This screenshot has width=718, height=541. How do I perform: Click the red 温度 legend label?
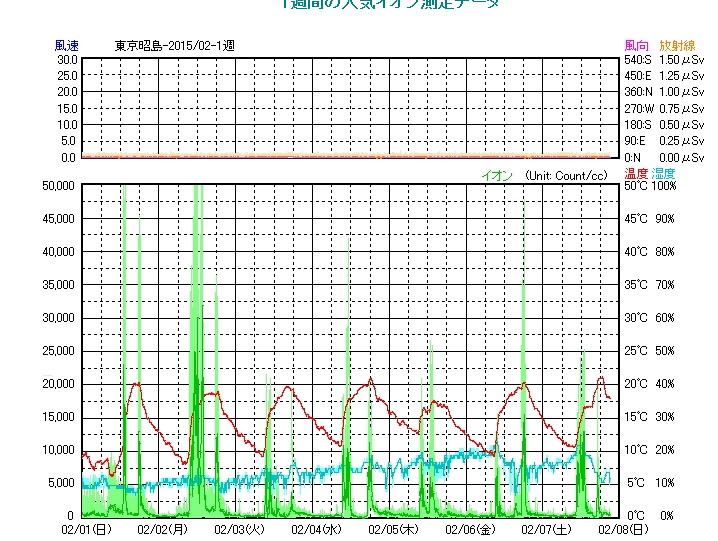coord(636,174)
